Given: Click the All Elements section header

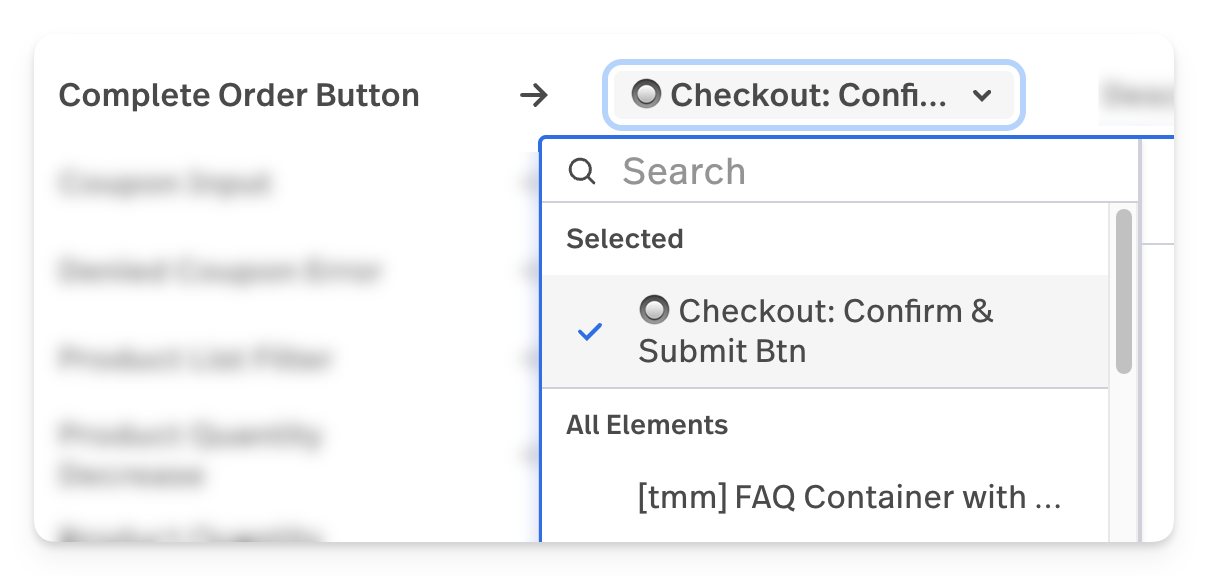Looking at the screenshot, I should (647, 425).
